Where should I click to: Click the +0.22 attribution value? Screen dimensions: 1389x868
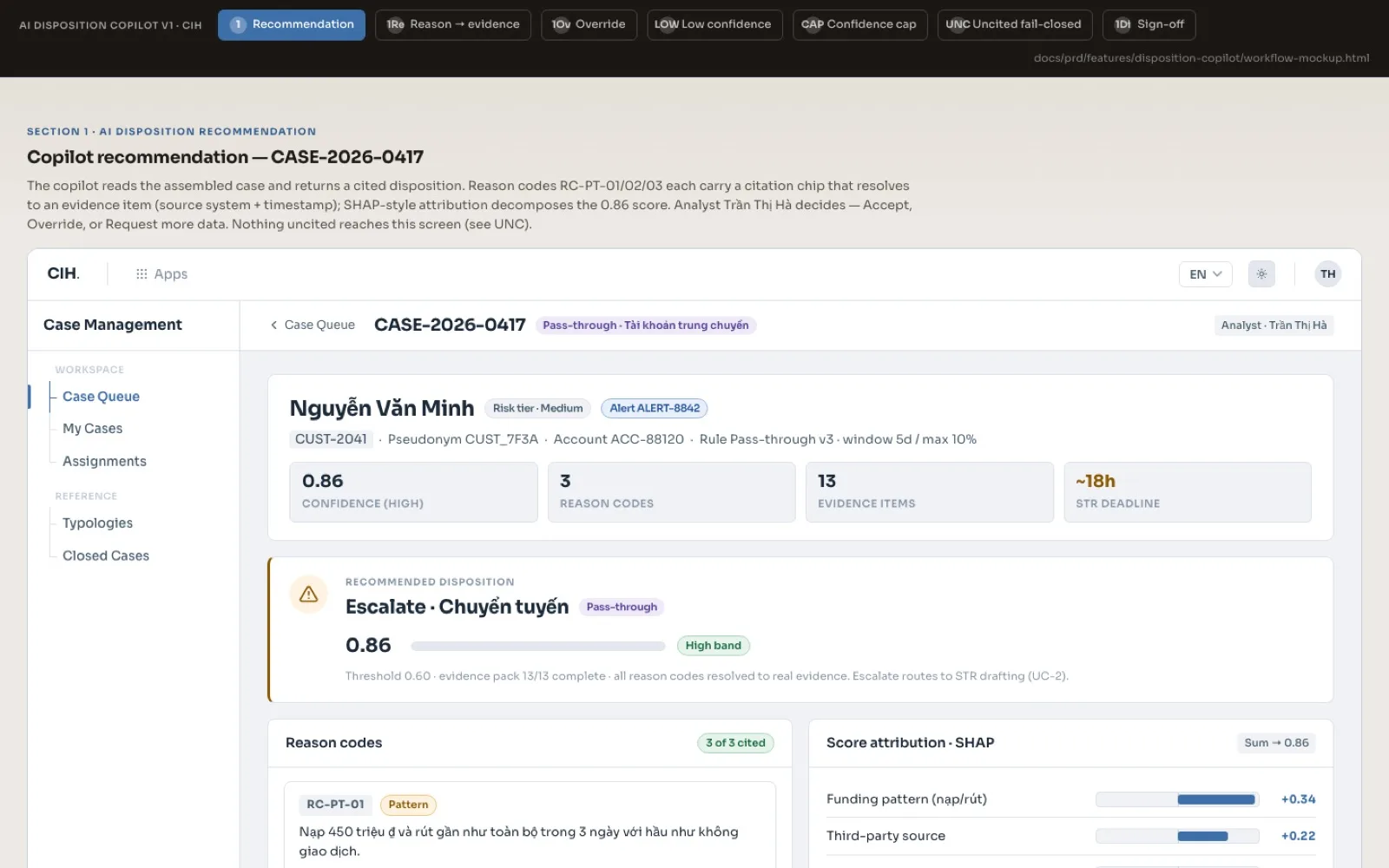1298,836
